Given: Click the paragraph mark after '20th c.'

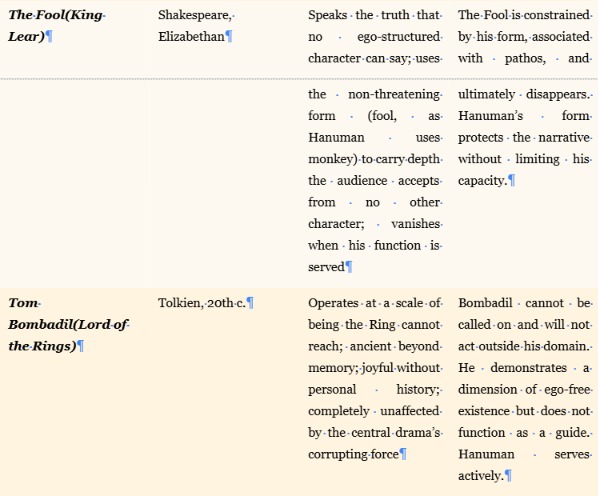Looking at the screenshot, I should click(x=250, y=303).
